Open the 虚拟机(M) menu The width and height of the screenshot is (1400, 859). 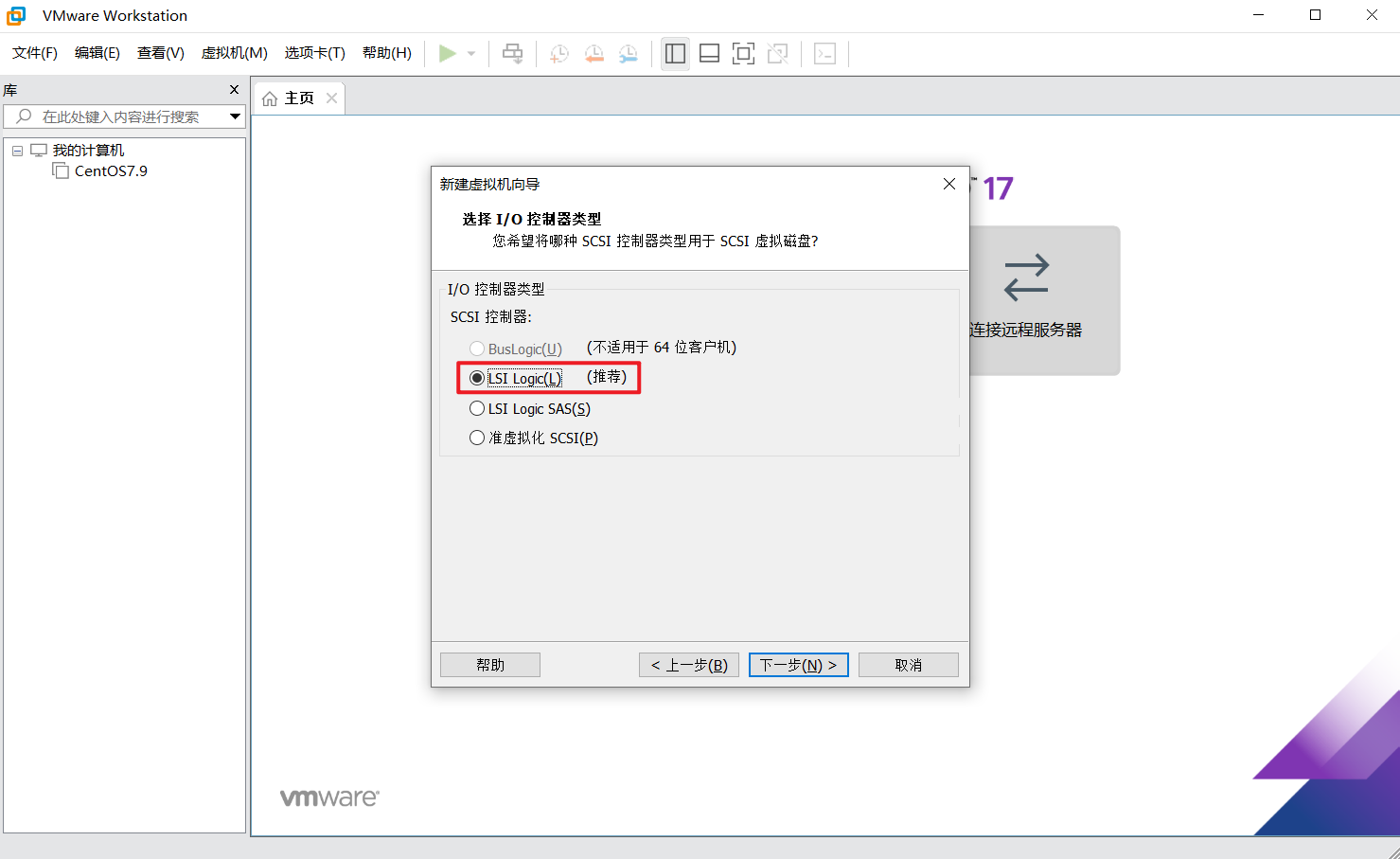click(235, 53)
